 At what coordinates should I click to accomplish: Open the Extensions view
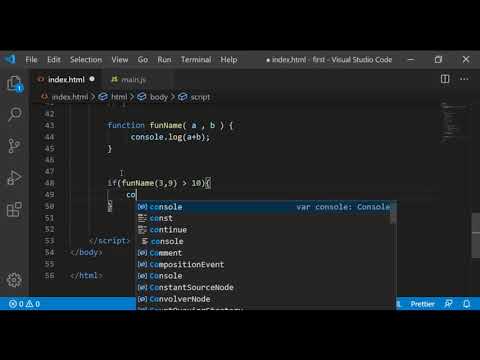pyautogui.click(x=15, y=209)
